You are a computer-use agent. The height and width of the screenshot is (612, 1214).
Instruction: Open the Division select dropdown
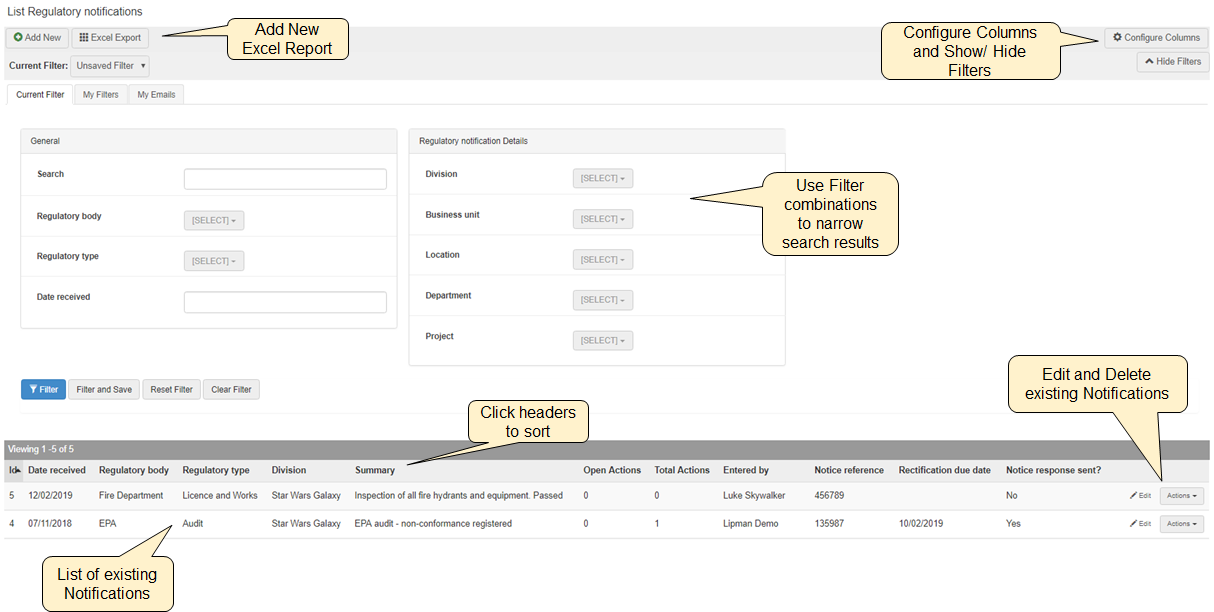(x=602, y=179)
